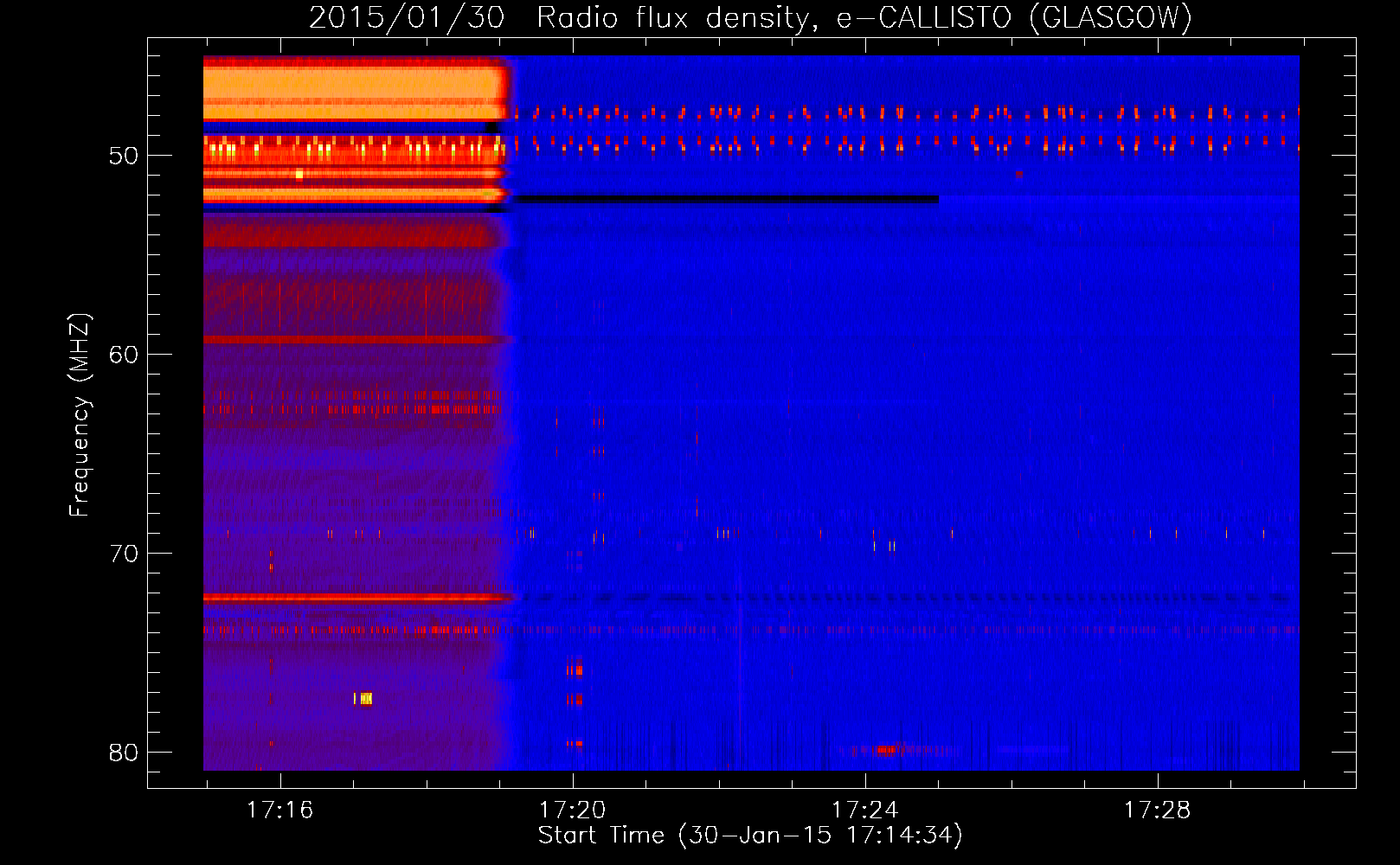The width and height of the screenshot is (1400, 865).
Task: Click the 60 frequency tick label
Action: [124, 355]
